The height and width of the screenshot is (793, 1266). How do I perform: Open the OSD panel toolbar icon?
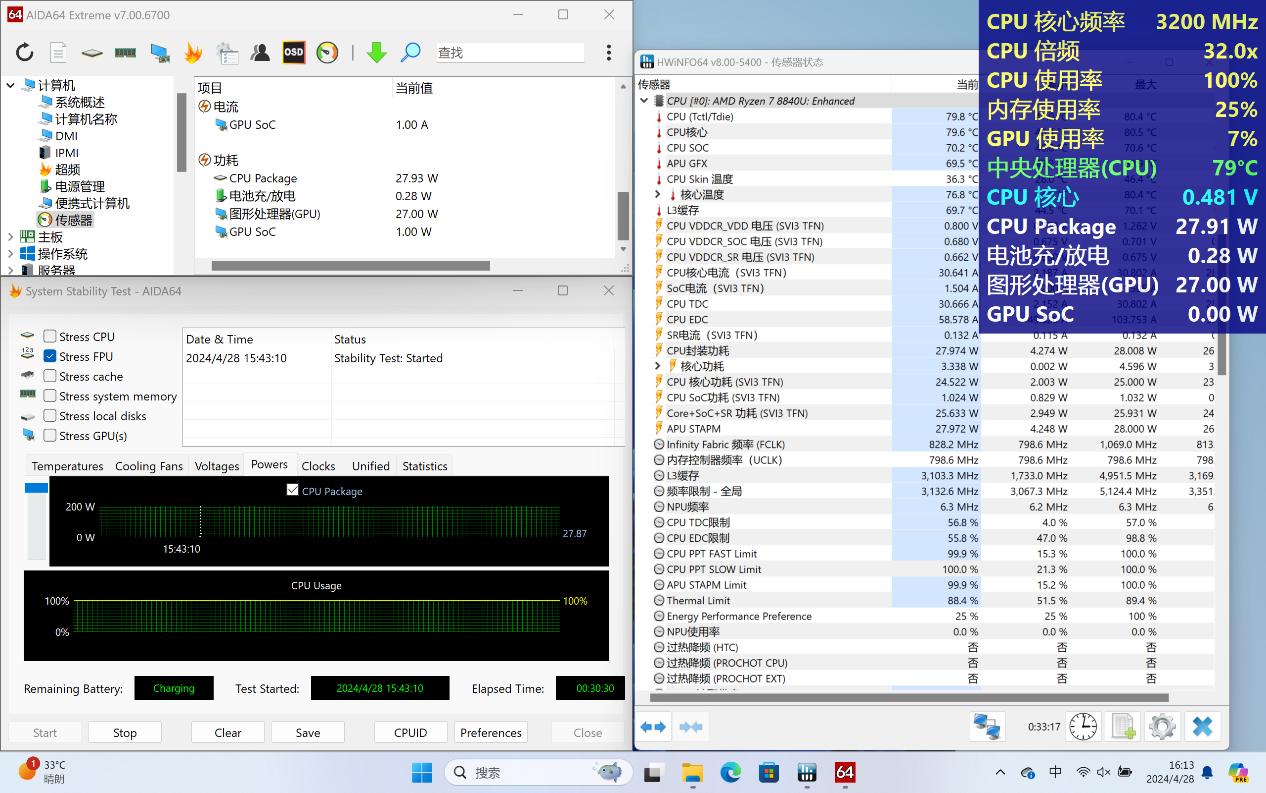pyautogui.click(x=293, y=53)
